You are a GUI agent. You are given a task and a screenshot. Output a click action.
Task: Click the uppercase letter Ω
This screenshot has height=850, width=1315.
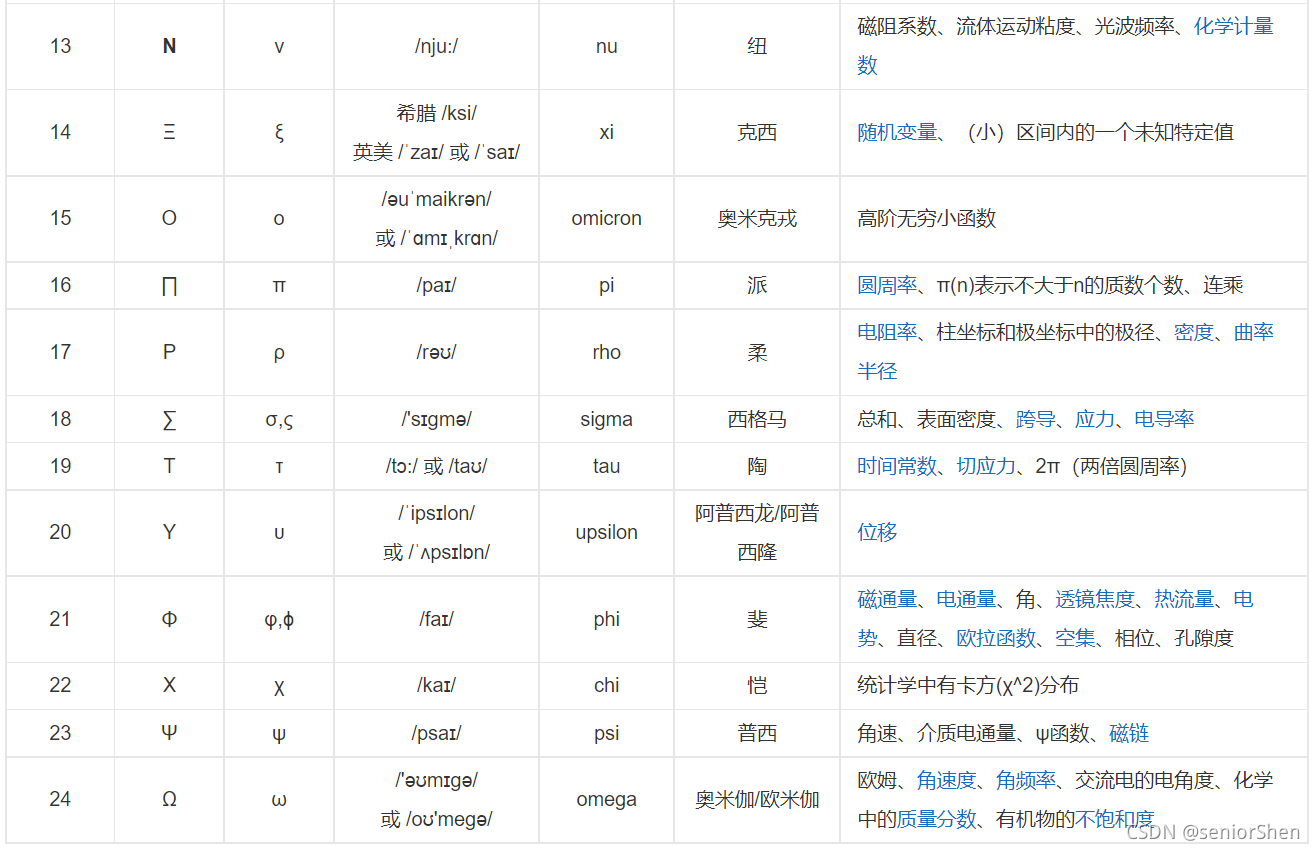(x=169, y=800)
